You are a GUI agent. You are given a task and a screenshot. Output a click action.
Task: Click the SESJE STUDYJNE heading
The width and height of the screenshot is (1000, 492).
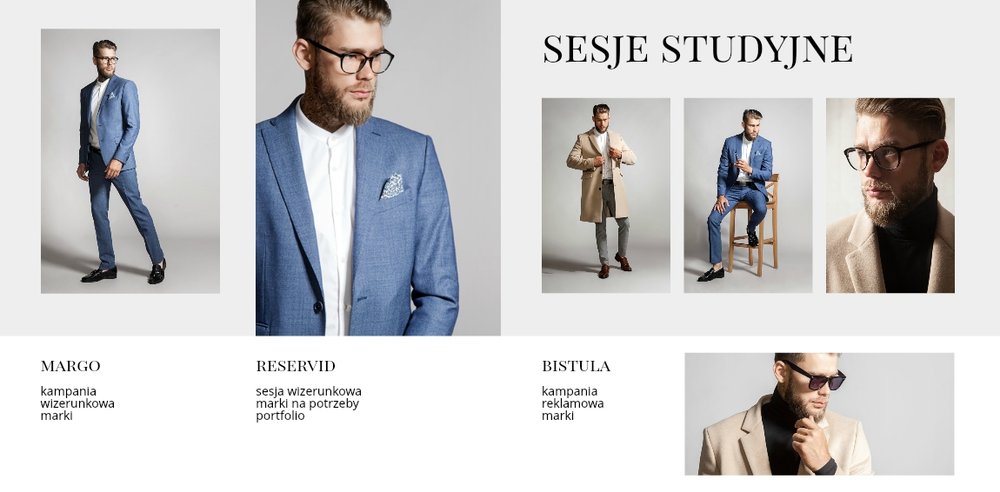697,50
